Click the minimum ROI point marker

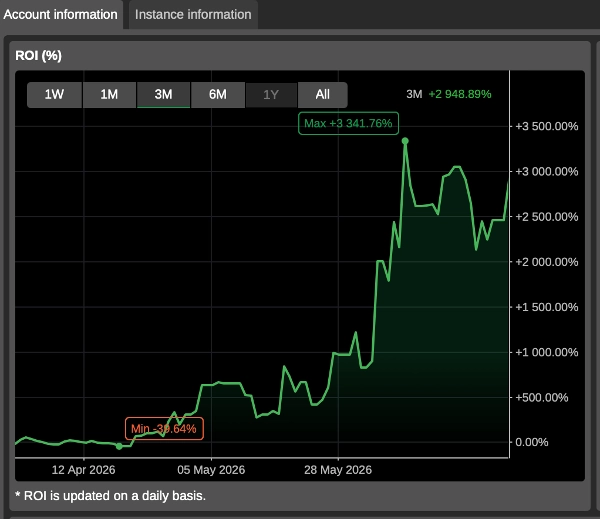tap(119, 446)
